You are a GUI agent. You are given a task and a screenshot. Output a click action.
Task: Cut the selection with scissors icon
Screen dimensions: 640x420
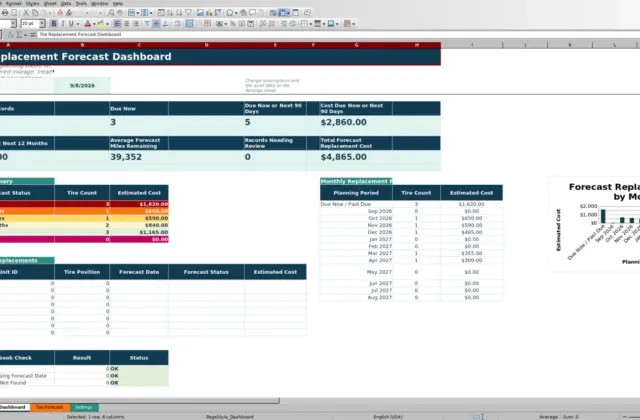26,13
